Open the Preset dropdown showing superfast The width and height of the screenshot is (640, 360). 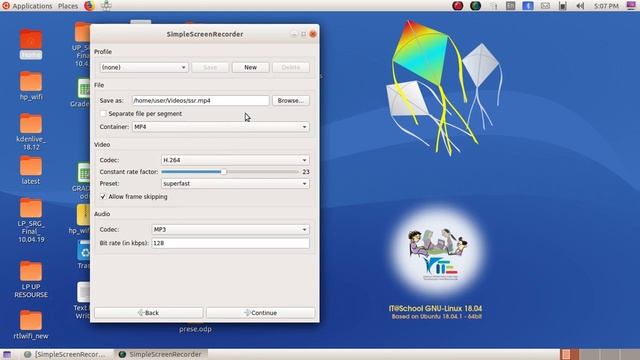(235, 184)
